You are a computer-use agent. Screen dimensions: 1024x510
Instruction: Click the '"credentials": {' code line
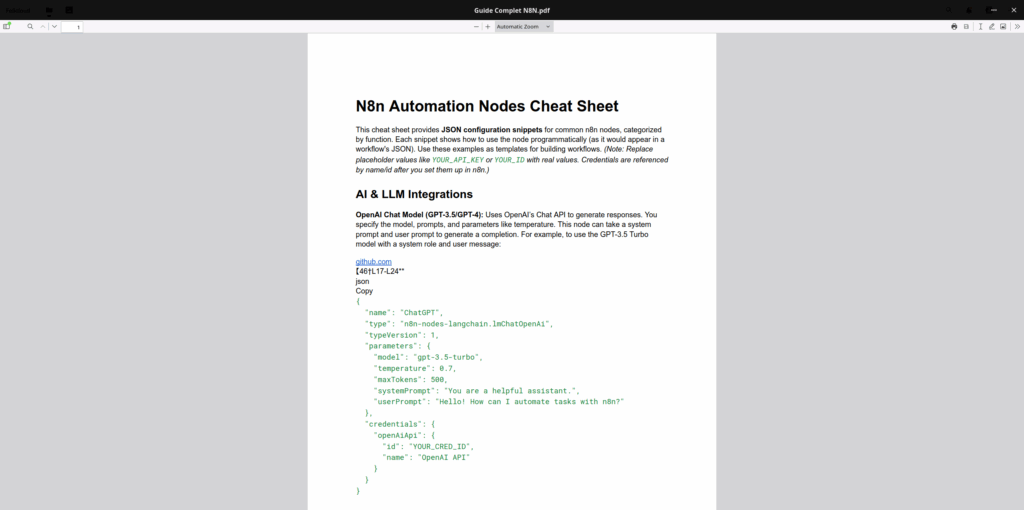tap(400, 424)
